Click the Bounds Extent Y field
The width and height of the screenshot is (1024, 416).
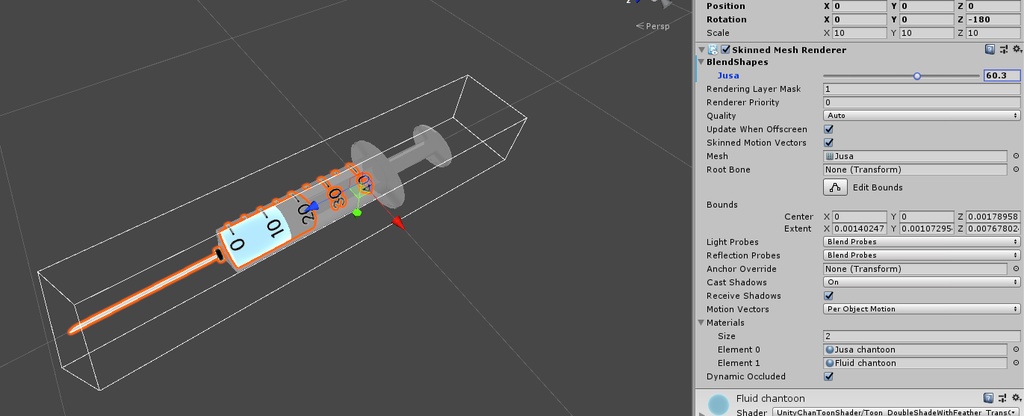[927, 229]
